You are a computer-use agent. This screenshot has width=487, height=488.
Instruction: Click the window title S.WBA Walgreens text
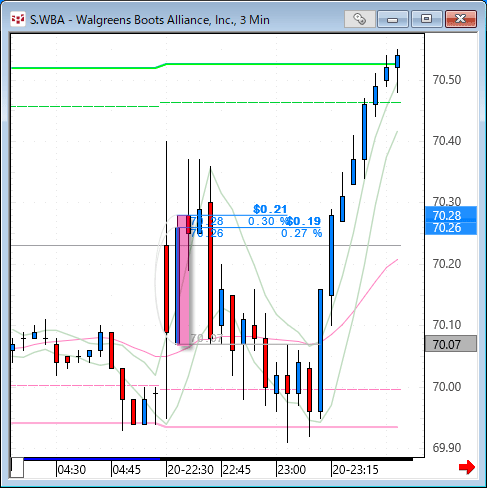pyautogui.click(x=149, y=20)
